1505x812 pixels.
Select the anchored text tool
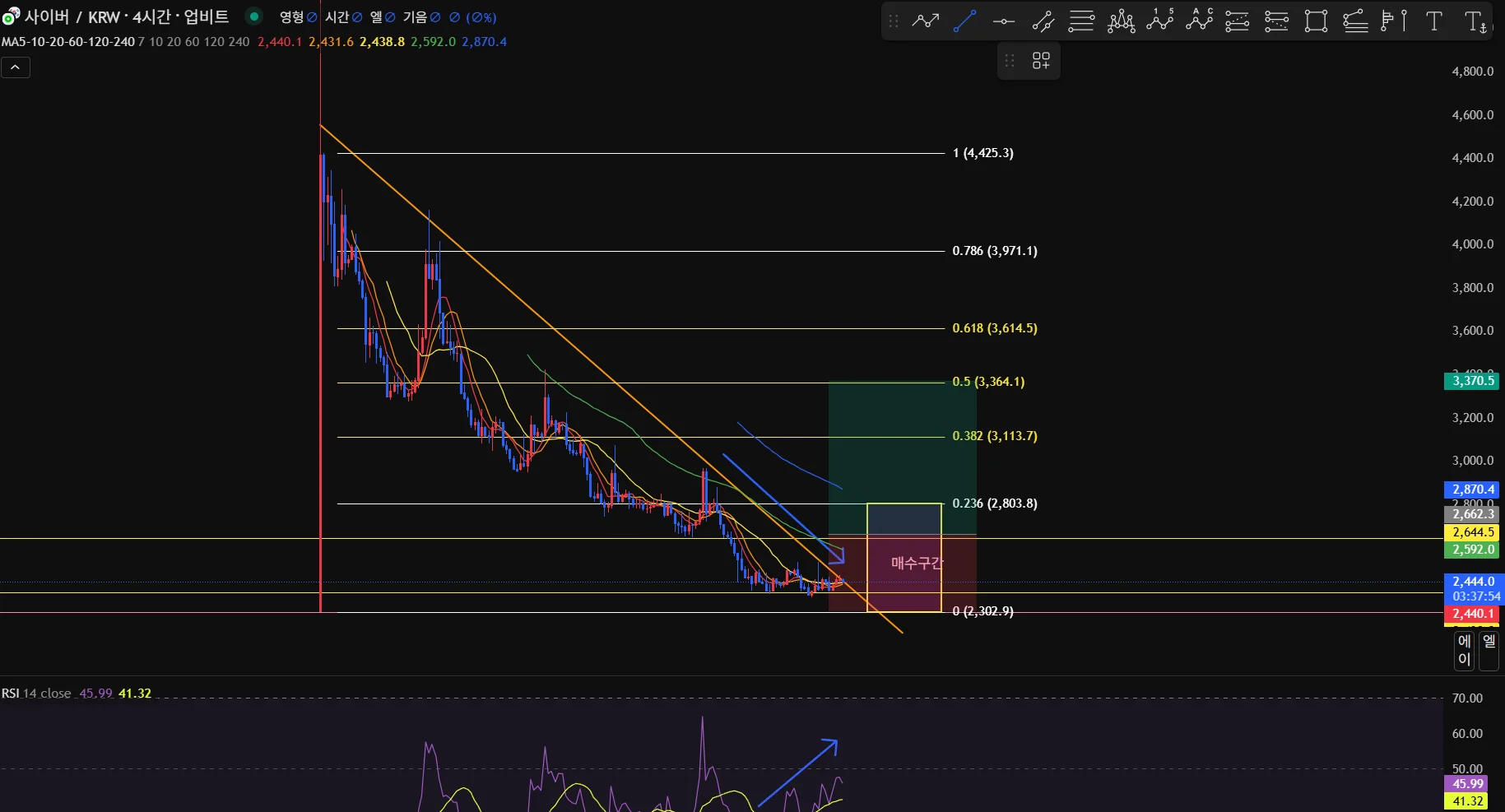(x=1475, y=21)
